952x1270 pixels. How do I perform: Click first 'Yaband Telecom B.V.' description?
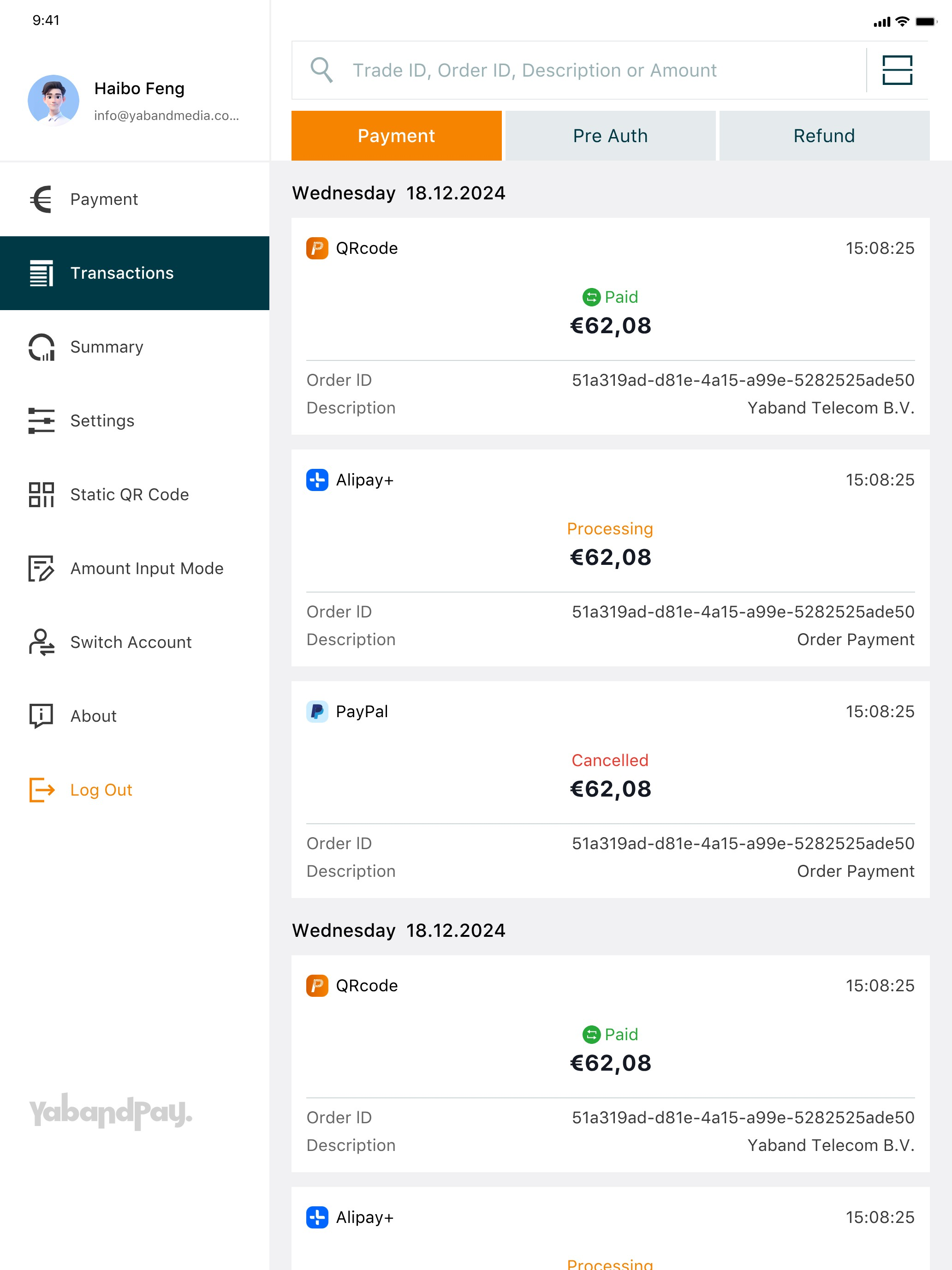tap(831, 407)
